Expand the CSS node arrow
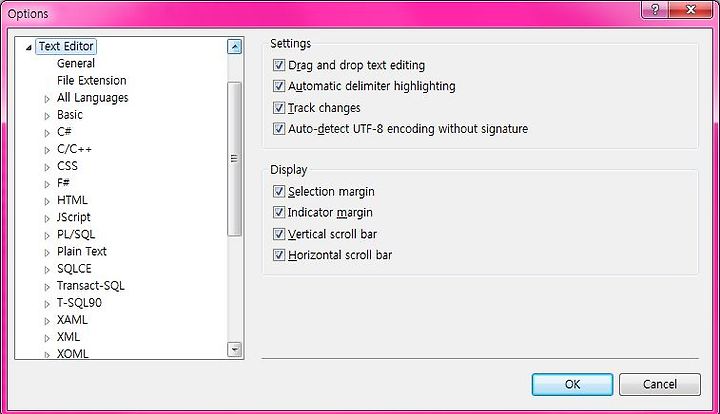This screenshot has height=414, width=720. point(47,167)
